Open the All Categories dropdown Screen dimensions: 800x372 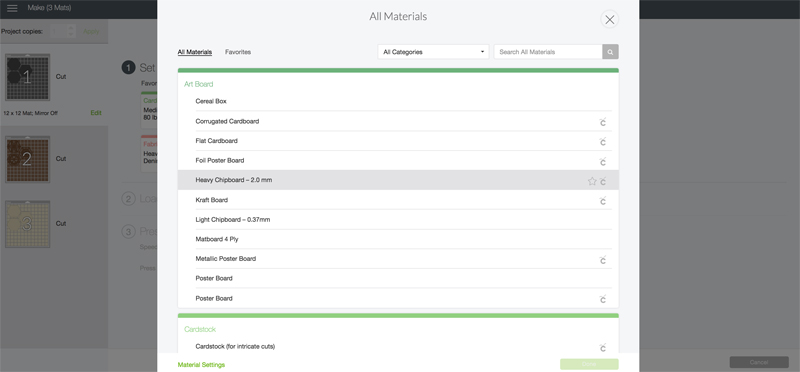tap(433, 52)
